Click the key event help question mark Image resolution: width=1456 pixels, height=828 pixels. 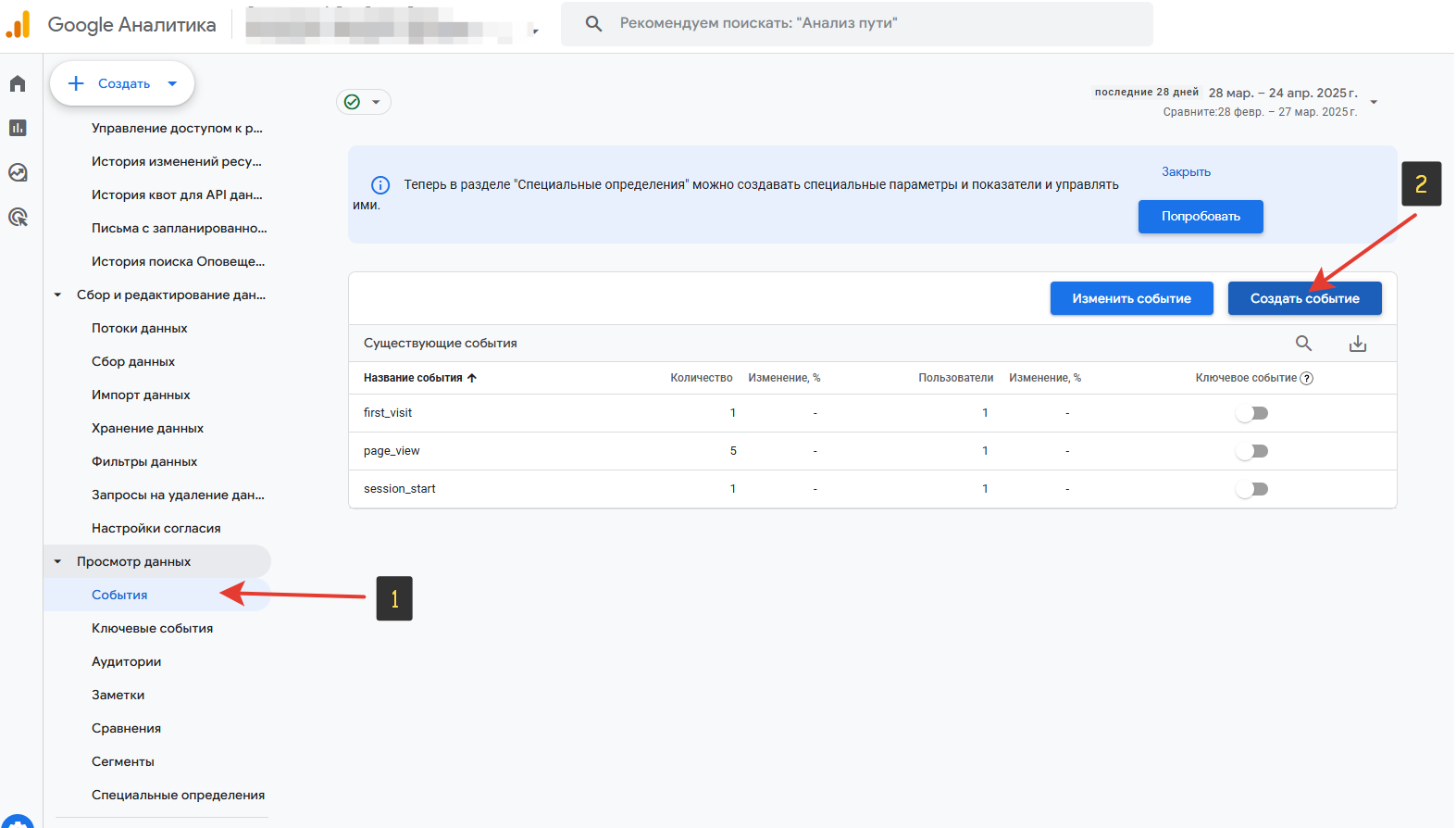click(x=1307, y=378)
